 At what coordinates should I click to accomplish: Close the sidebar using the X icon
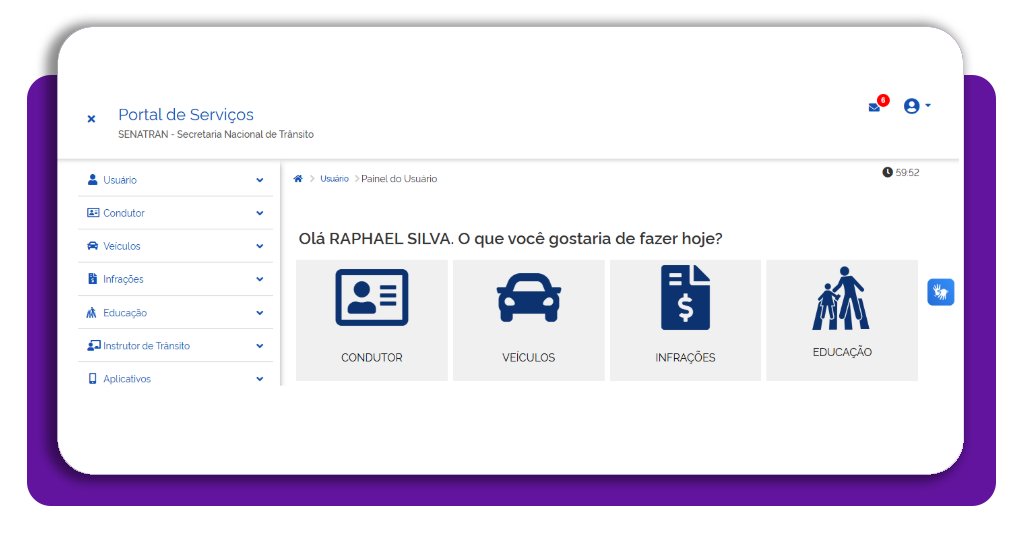pos(91,119)
